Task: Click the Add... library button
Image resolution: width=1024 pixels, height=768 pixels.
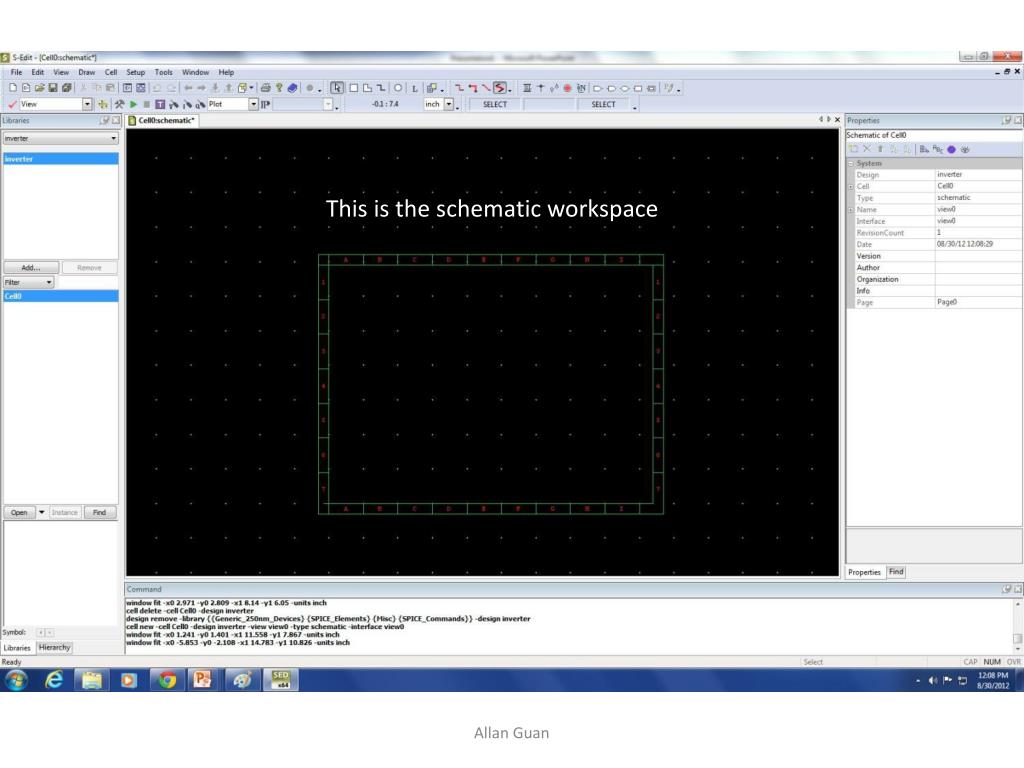Action: pos(31,268)
